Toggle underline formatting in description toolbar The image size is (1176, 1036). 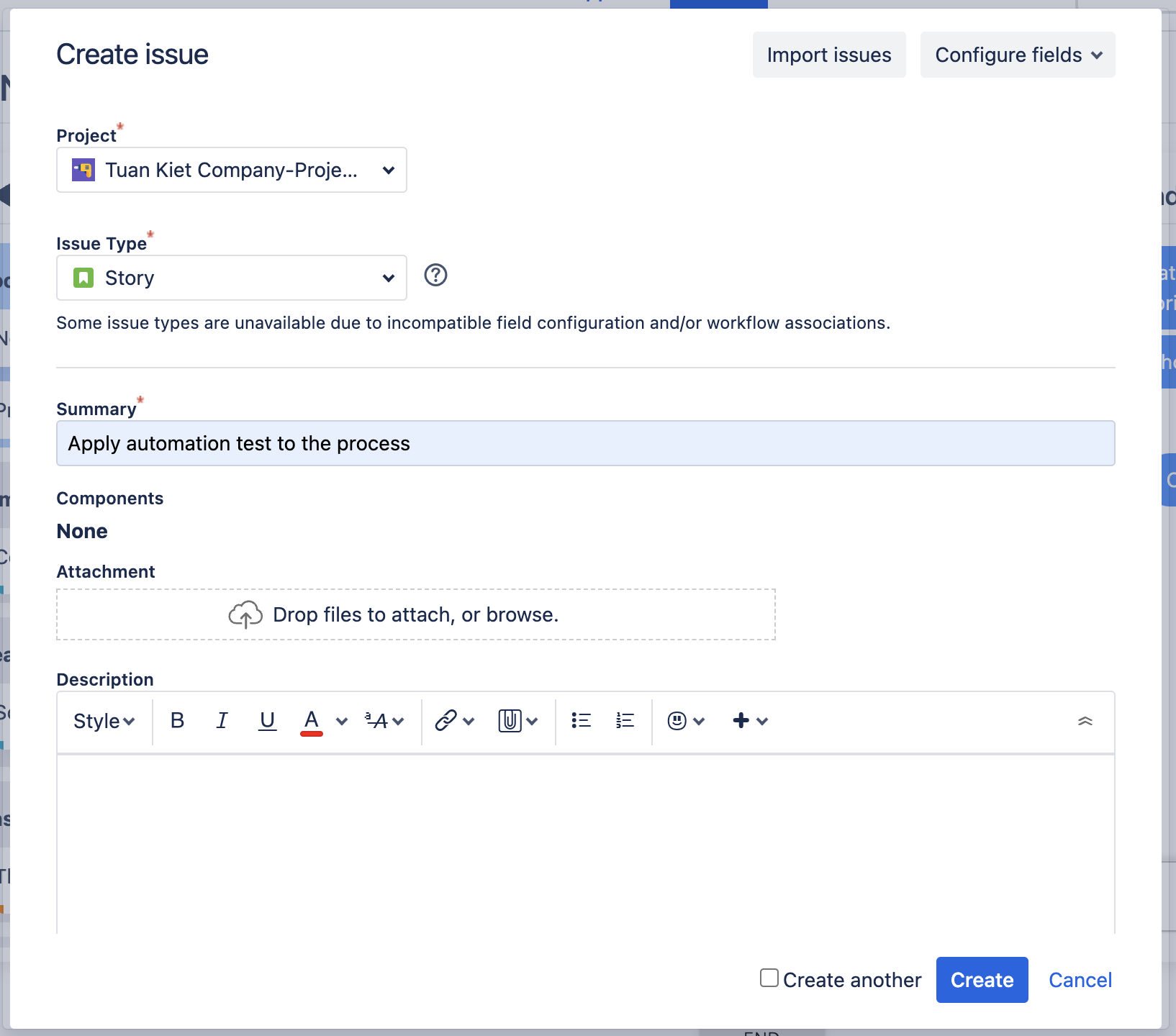[267, 720]
